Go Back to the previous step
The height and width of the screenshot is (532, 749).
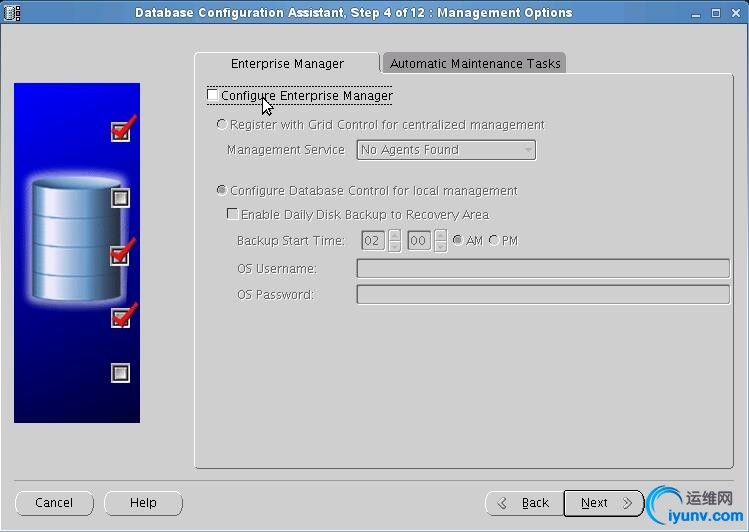[x=524, y=503]
